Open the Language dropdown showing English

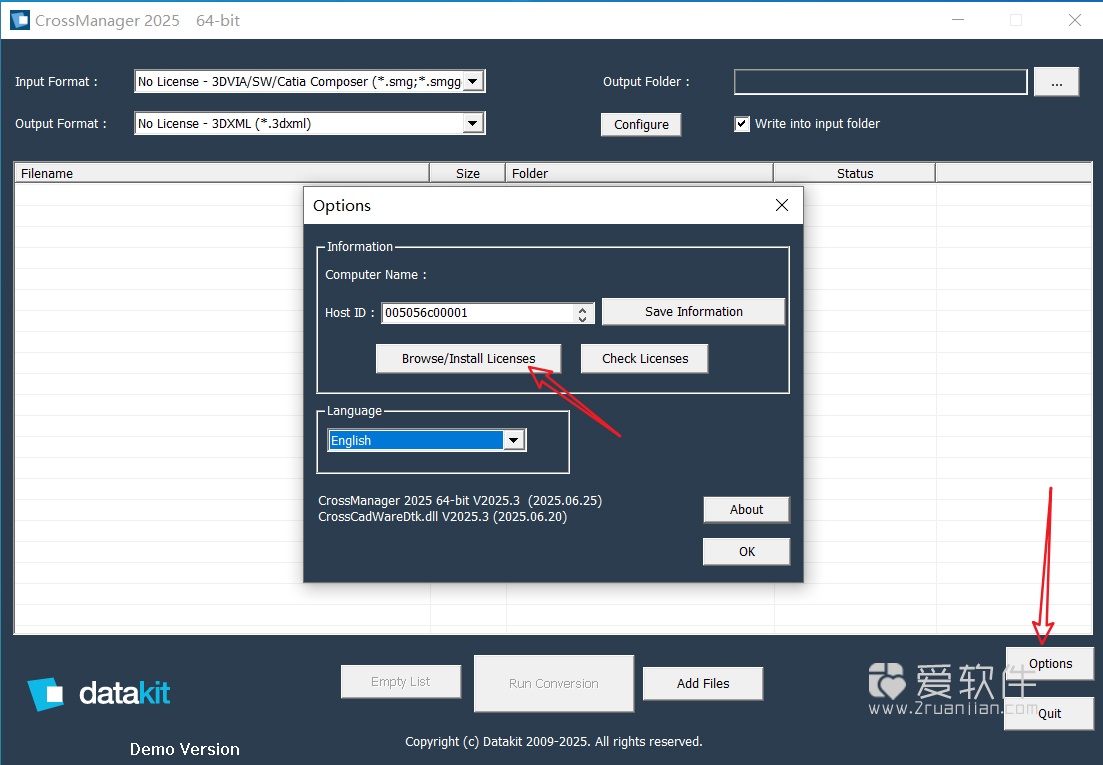point(514,440)
